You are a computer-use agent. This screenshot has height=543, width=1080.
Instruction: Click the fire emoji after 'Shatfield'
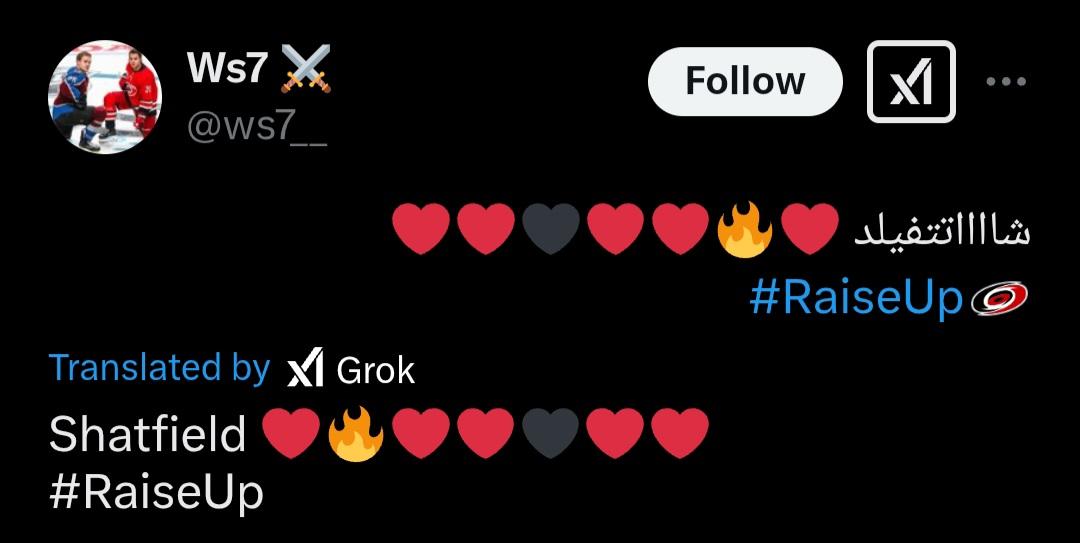coord(355,433)
